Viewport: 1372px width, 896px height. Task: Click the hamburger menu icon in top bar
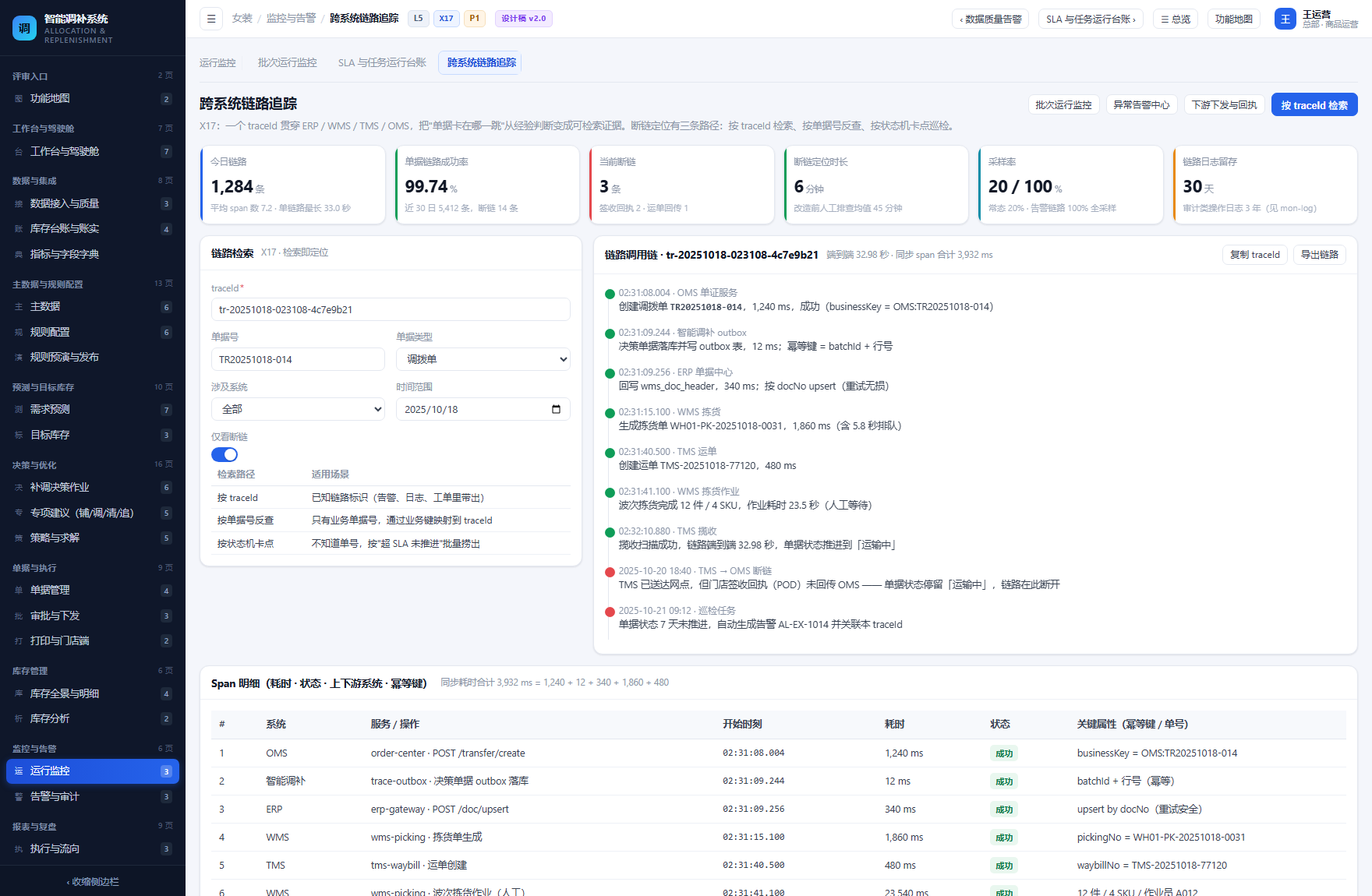pyautogui.click(x=211, y=19)
